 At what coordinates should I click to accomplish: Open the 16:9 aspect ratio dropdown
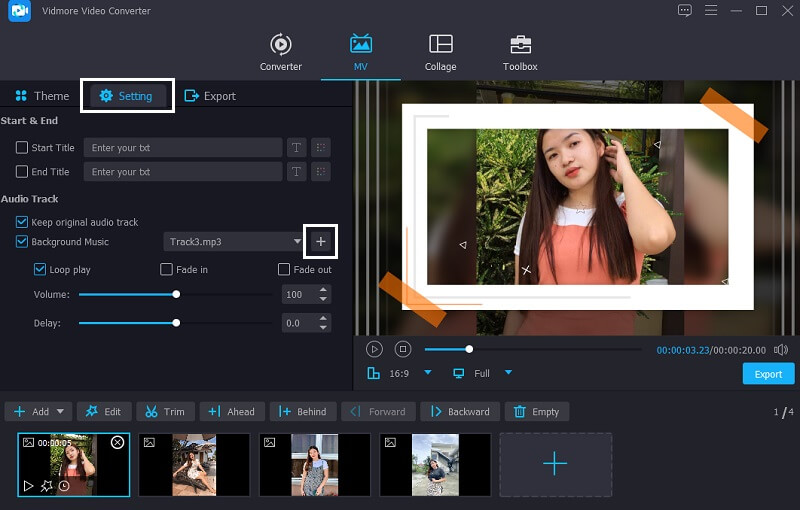428,373
